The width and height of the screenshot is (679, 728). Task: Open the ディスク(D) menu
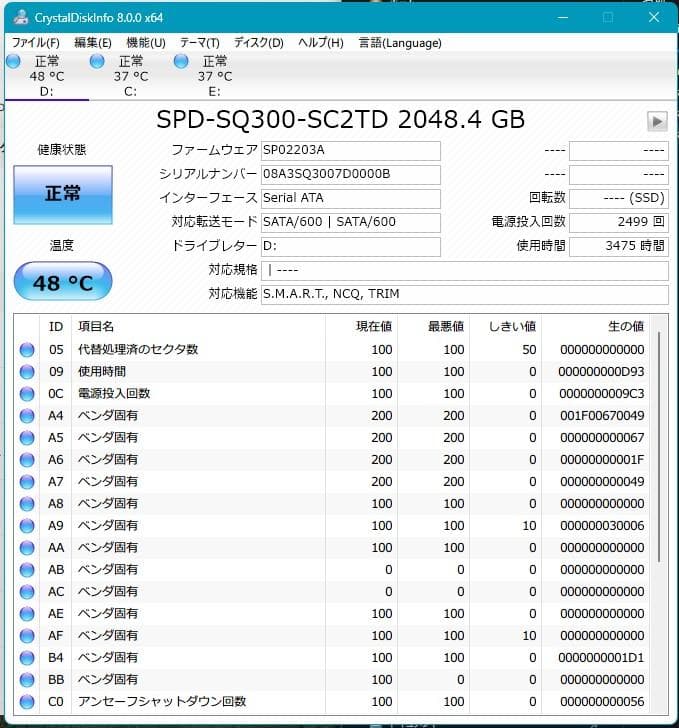tap(259, 43)
